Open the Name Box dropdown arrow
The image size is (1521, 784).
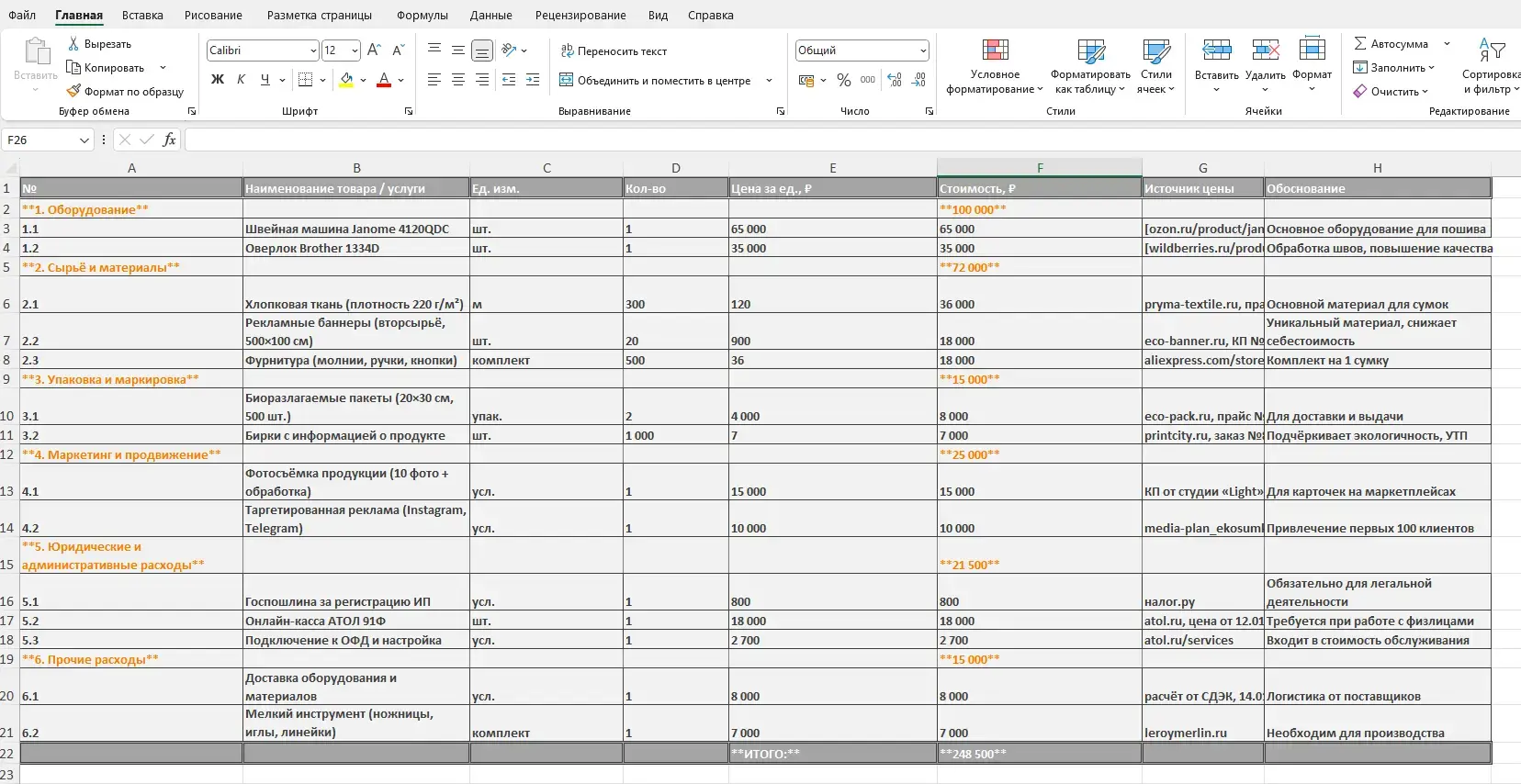click(84, 140)
